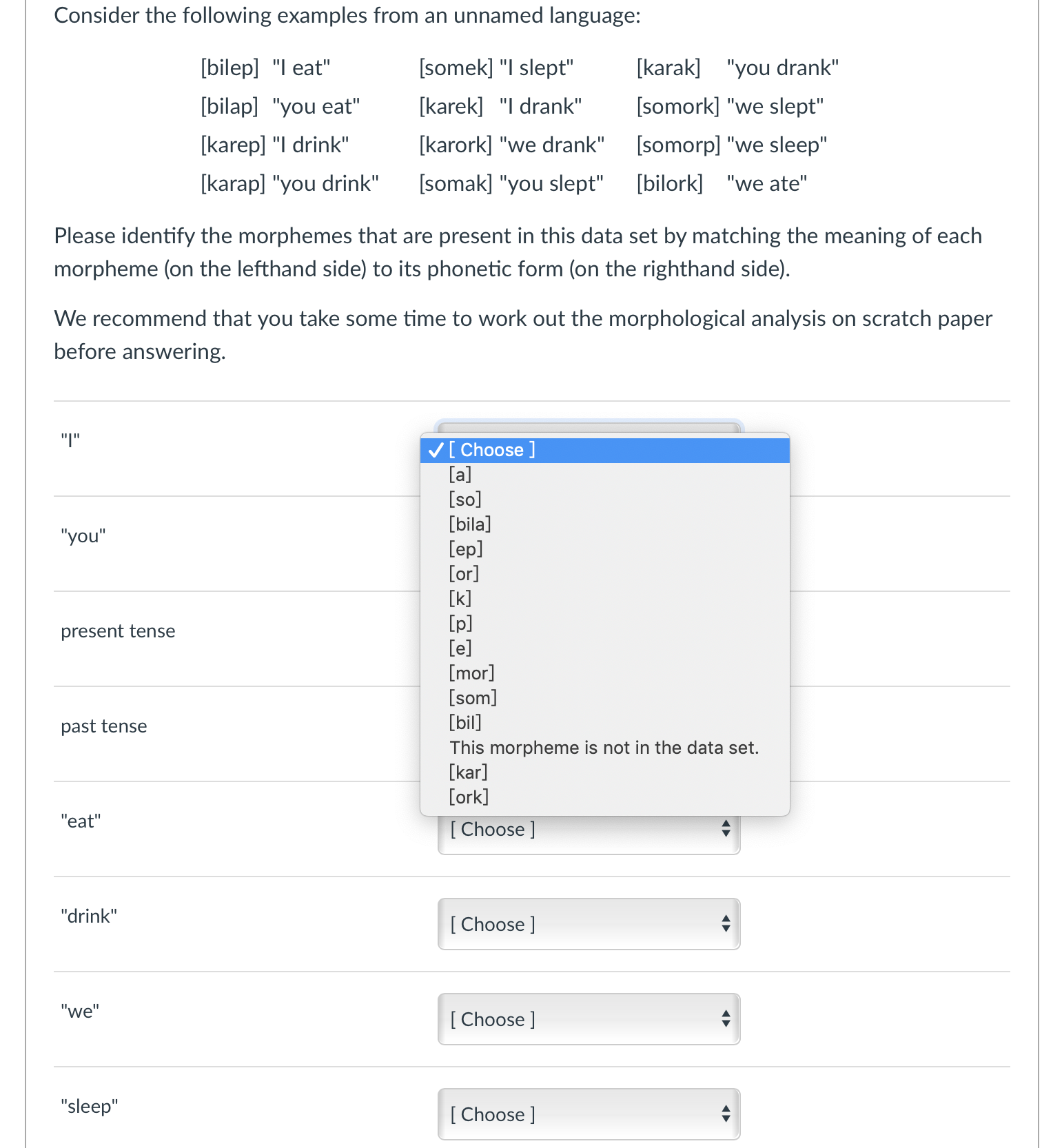Select [som] from the list
This screenshot has height=1148, width=1042.
(604, 697)
